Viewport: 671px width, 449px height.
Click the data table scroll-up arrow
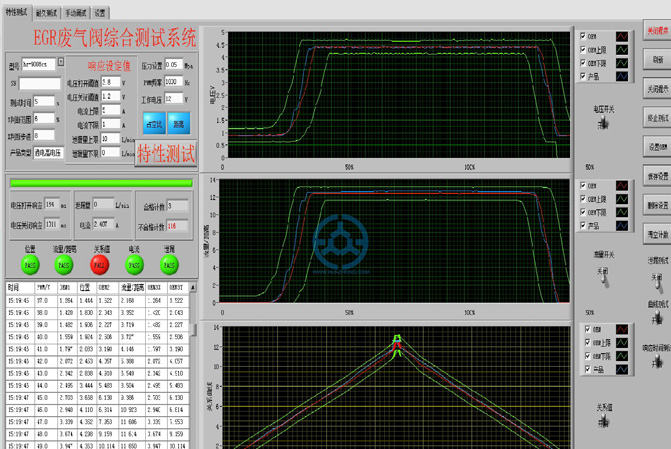[193, 288]
